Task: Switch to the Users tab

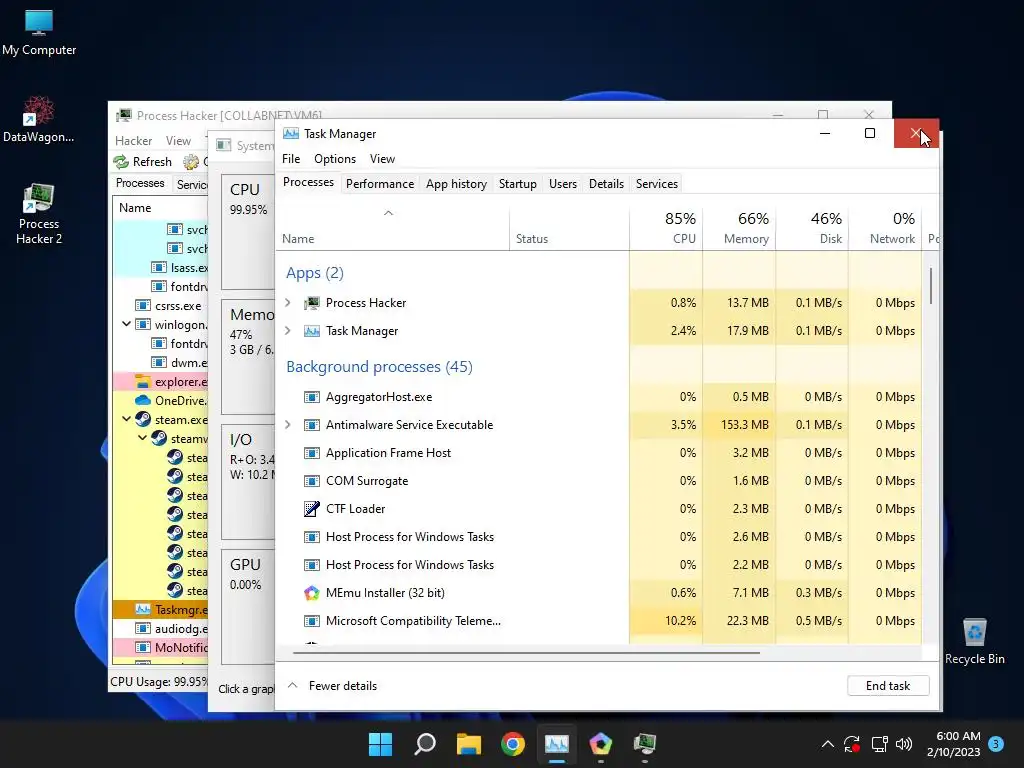Action: (x=563, y=184)
